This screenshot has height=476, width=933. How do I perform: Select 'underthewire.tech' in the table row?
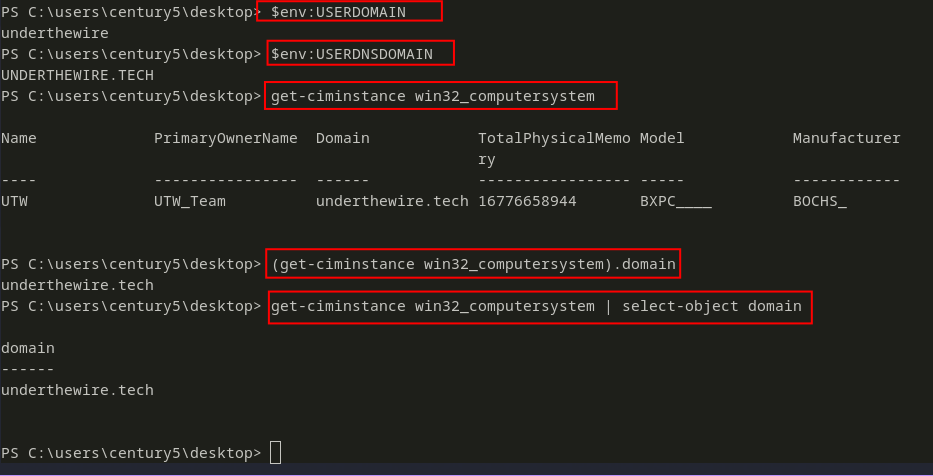click(x=392, y=201)
